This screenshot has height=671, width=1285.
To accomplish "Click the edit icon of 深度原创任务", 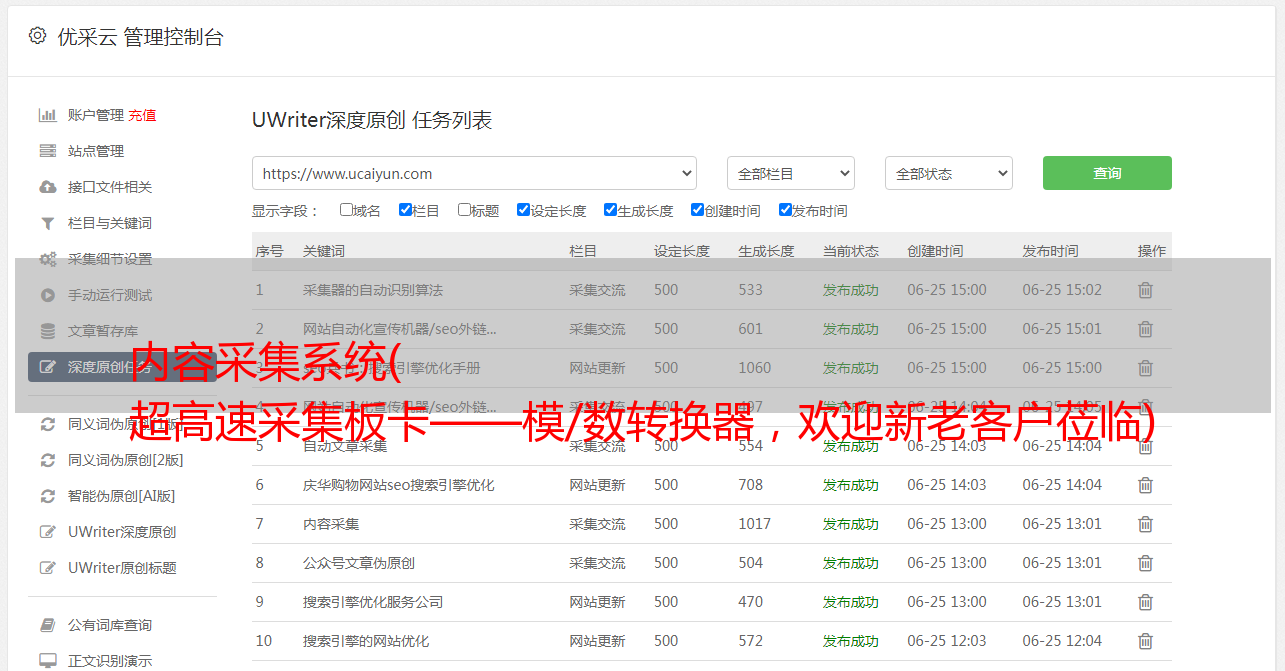I will tap(47, 367).
